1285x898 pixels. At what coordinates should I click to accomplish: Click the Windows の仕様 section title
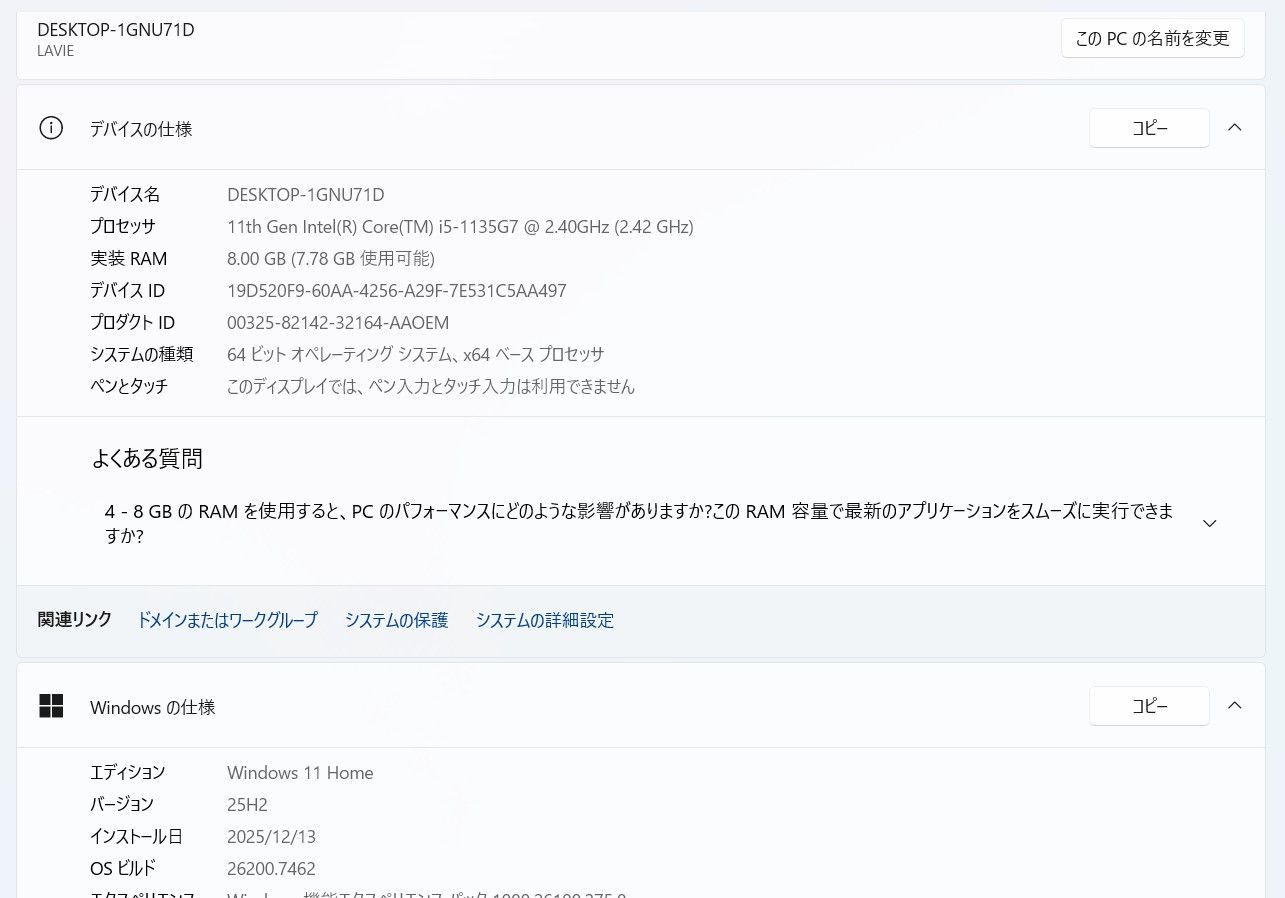point(152,707)
